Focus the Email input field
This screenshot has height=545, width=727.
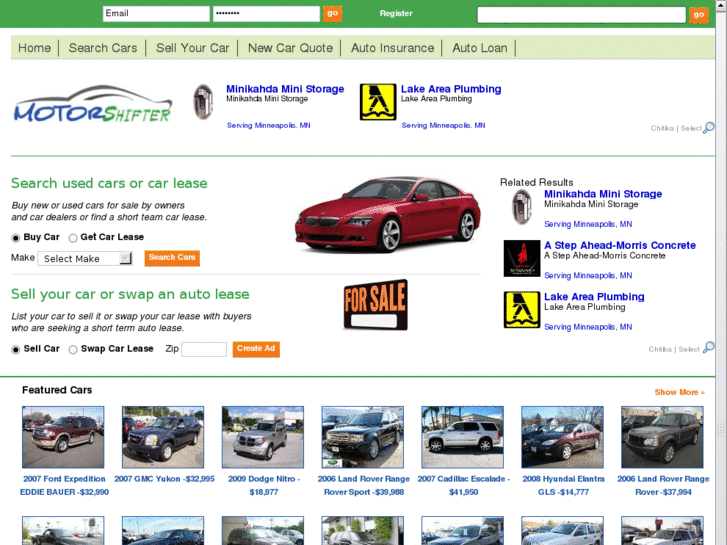156,13
